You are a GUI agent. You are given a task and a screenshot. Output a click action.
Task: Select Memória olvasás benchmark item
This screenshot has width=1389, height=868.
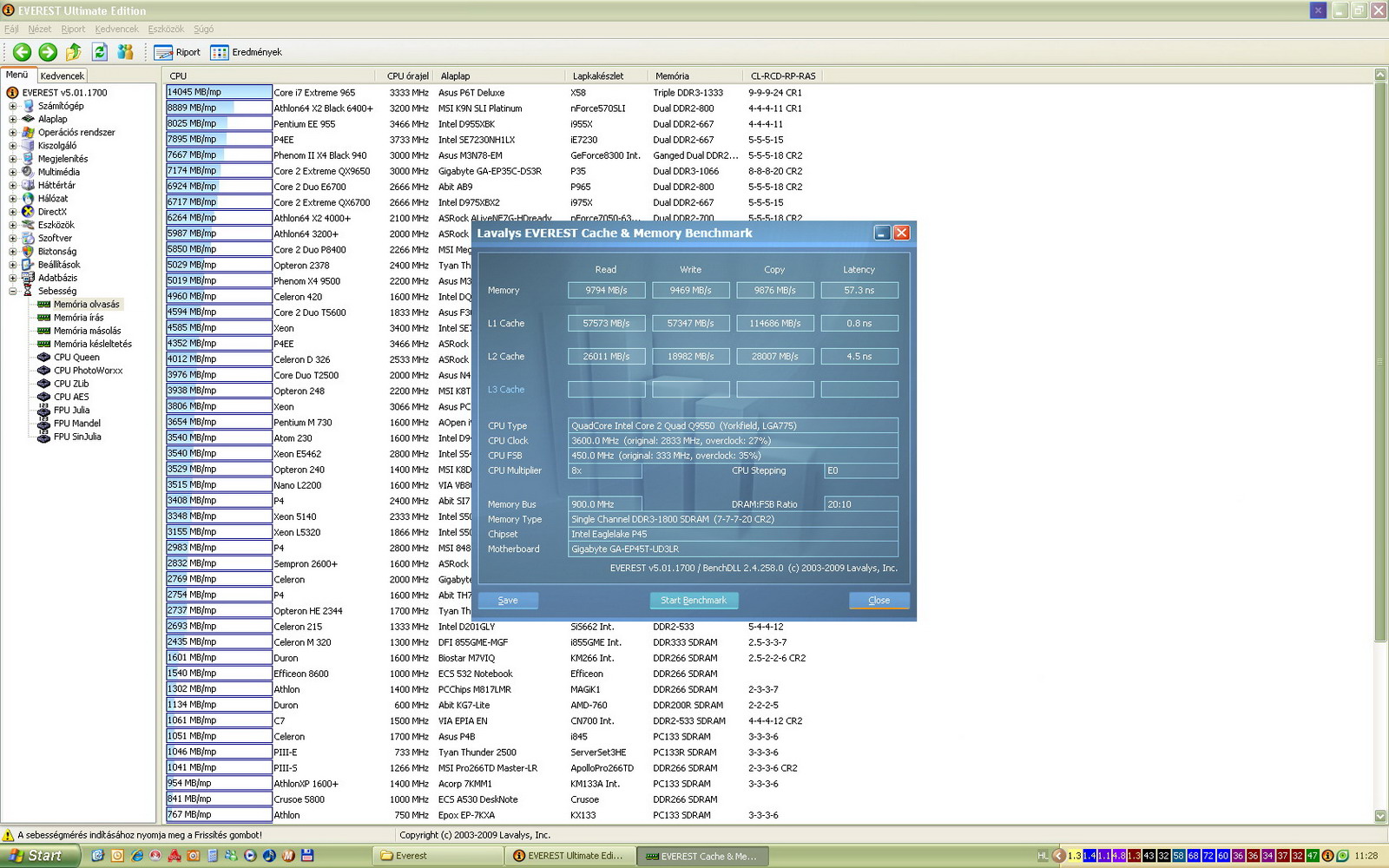[87, 305]
